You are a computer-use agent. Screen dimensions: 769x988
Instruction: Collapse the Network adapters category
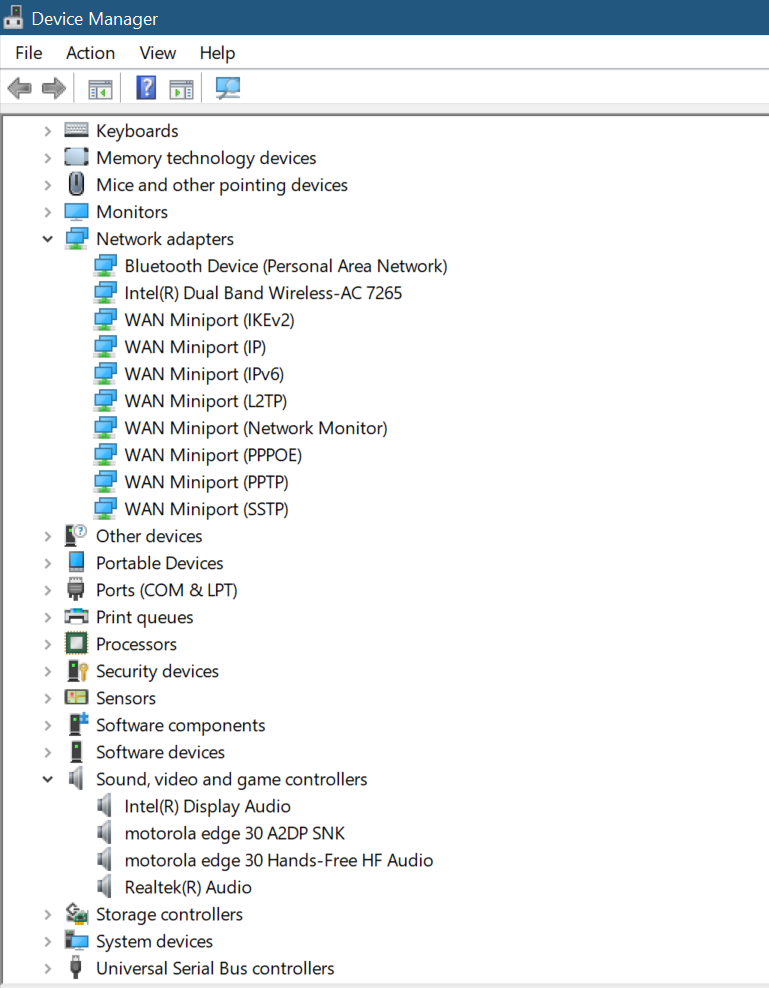click(x=47, y=238)
